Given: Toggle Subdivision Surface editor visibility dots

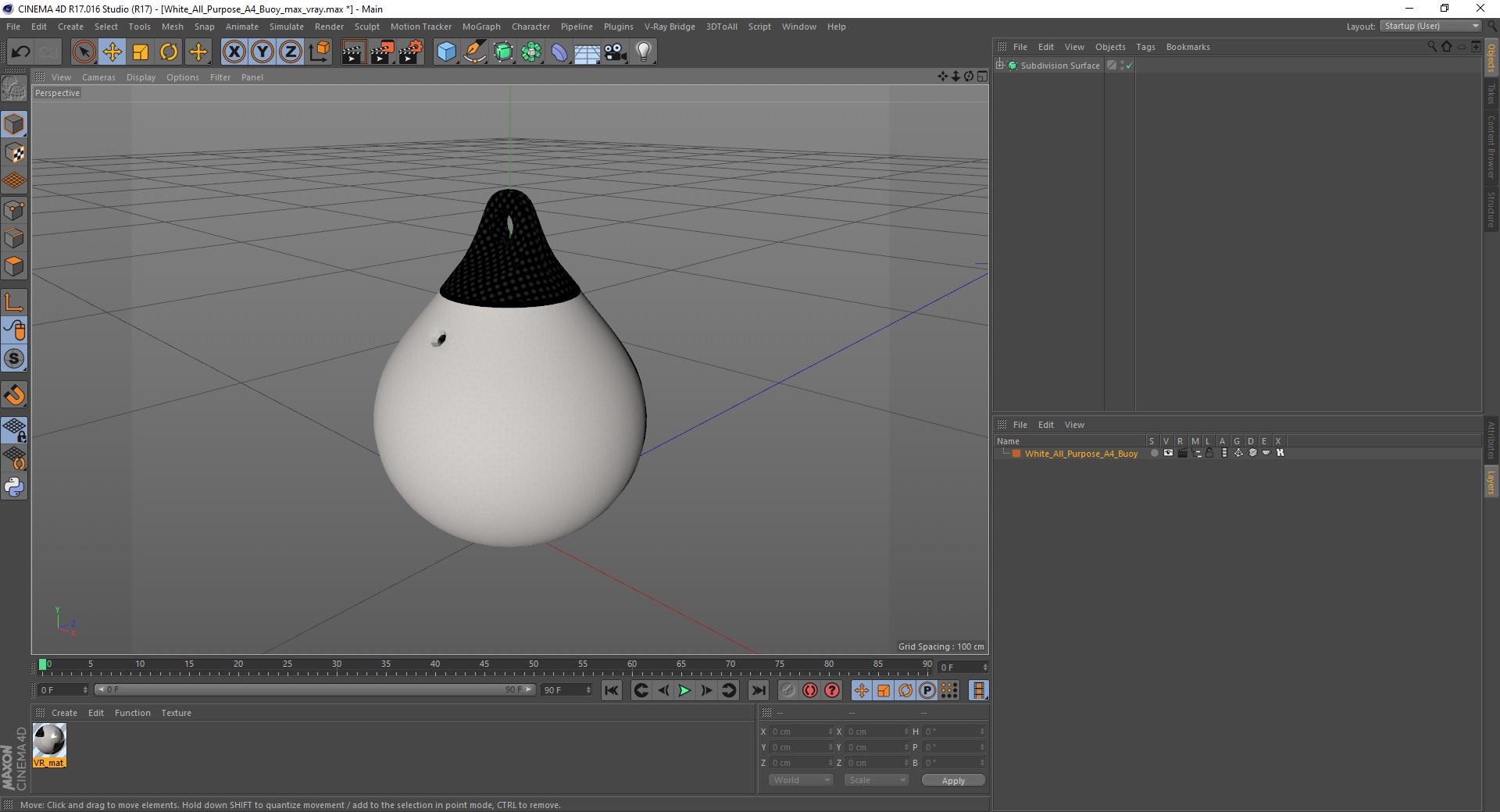Looking at the screenshot, I should [x=1122, y=66].
